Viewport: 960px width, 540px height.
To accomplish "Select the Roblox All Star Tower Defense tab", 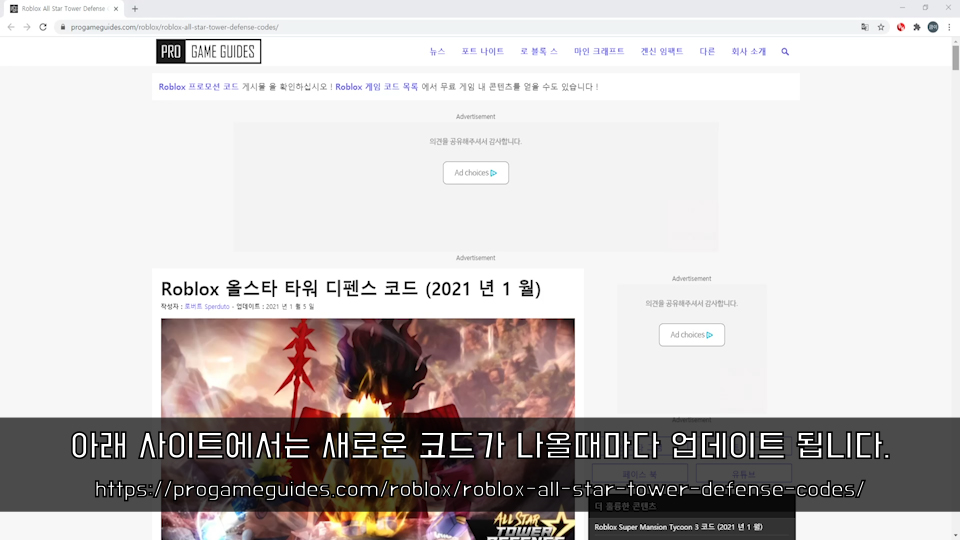I will pyautogui.click(x=63, y=9).
